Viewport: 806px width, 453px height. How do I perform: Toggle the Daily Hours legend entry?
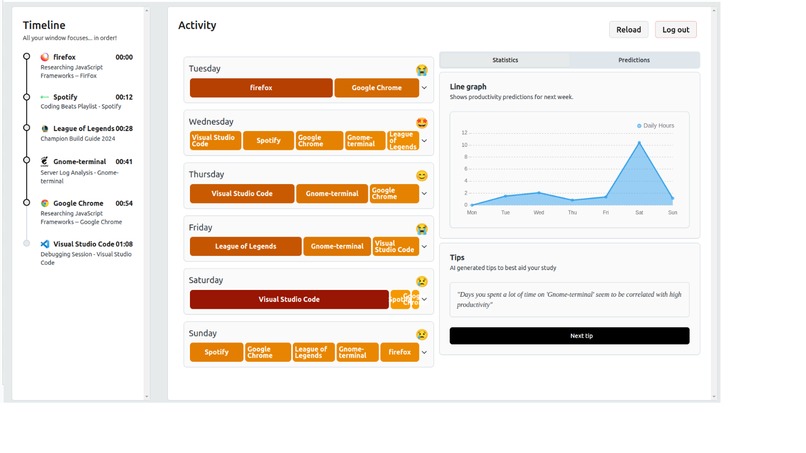(x=655, y=125)
